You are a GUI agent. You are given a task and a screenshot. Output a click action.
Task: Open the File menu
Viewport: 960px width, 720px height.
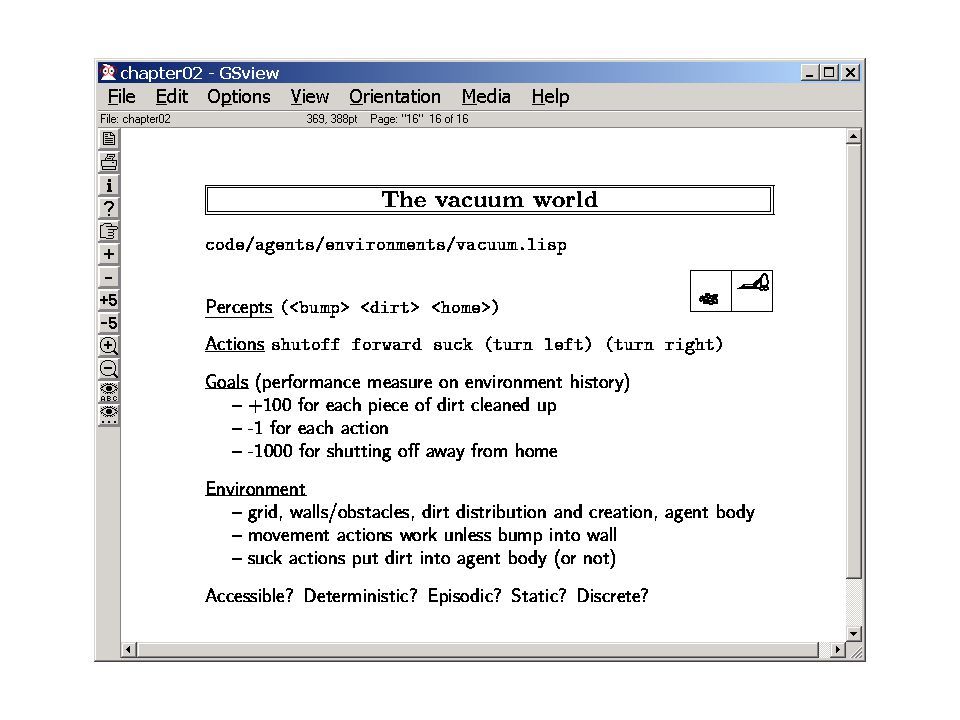121,97
